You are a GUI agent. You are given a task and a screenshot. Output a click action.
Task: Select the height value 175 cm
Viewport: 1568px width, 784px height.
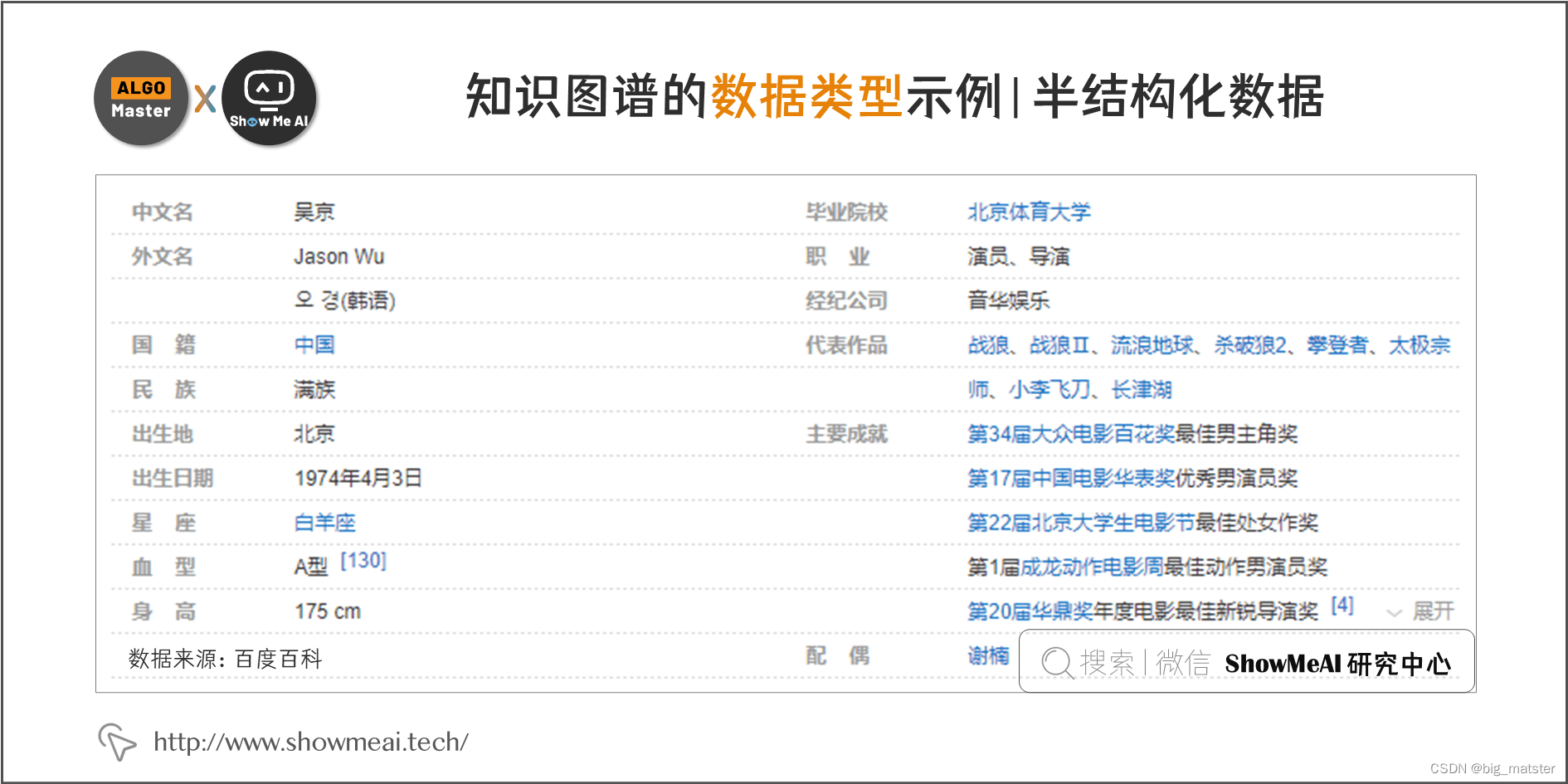[328, 611]
